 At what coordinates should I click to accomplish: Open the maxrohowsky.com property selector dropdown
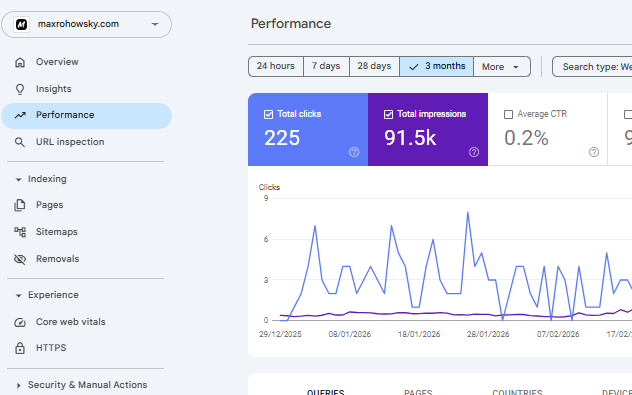pyautogui.click(x=86, y=25)
